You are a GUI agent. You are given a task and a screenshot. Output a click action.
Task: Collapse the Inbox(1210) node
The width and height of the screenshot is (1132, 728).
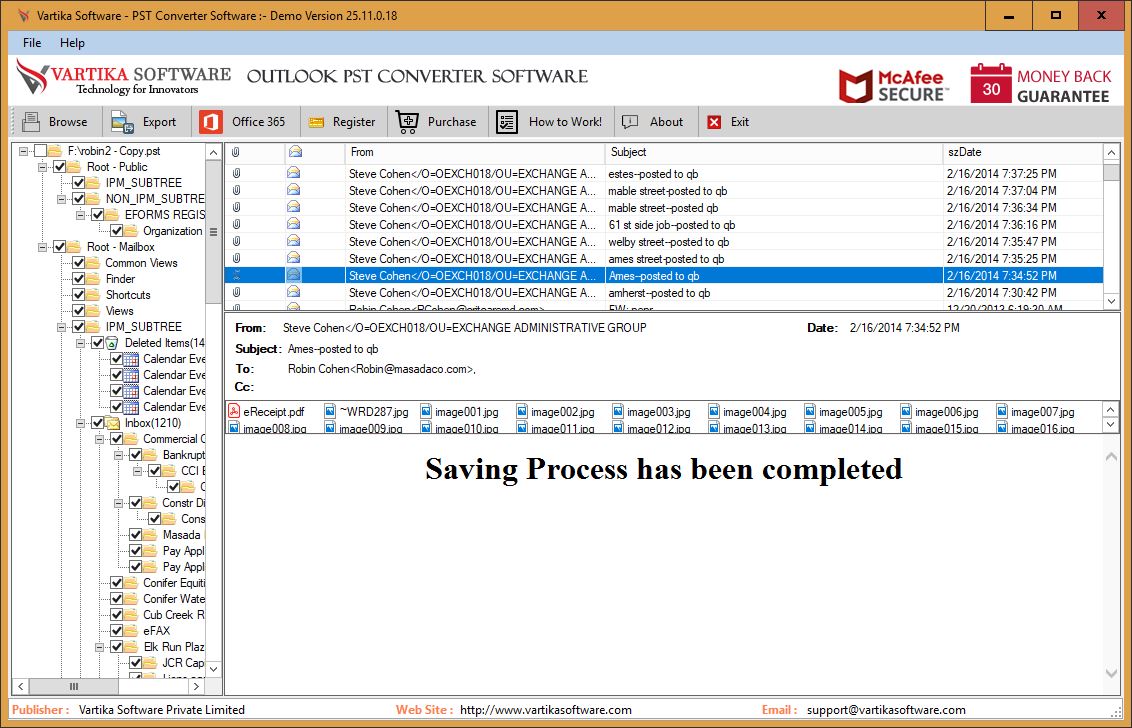(x=80, y=422)
